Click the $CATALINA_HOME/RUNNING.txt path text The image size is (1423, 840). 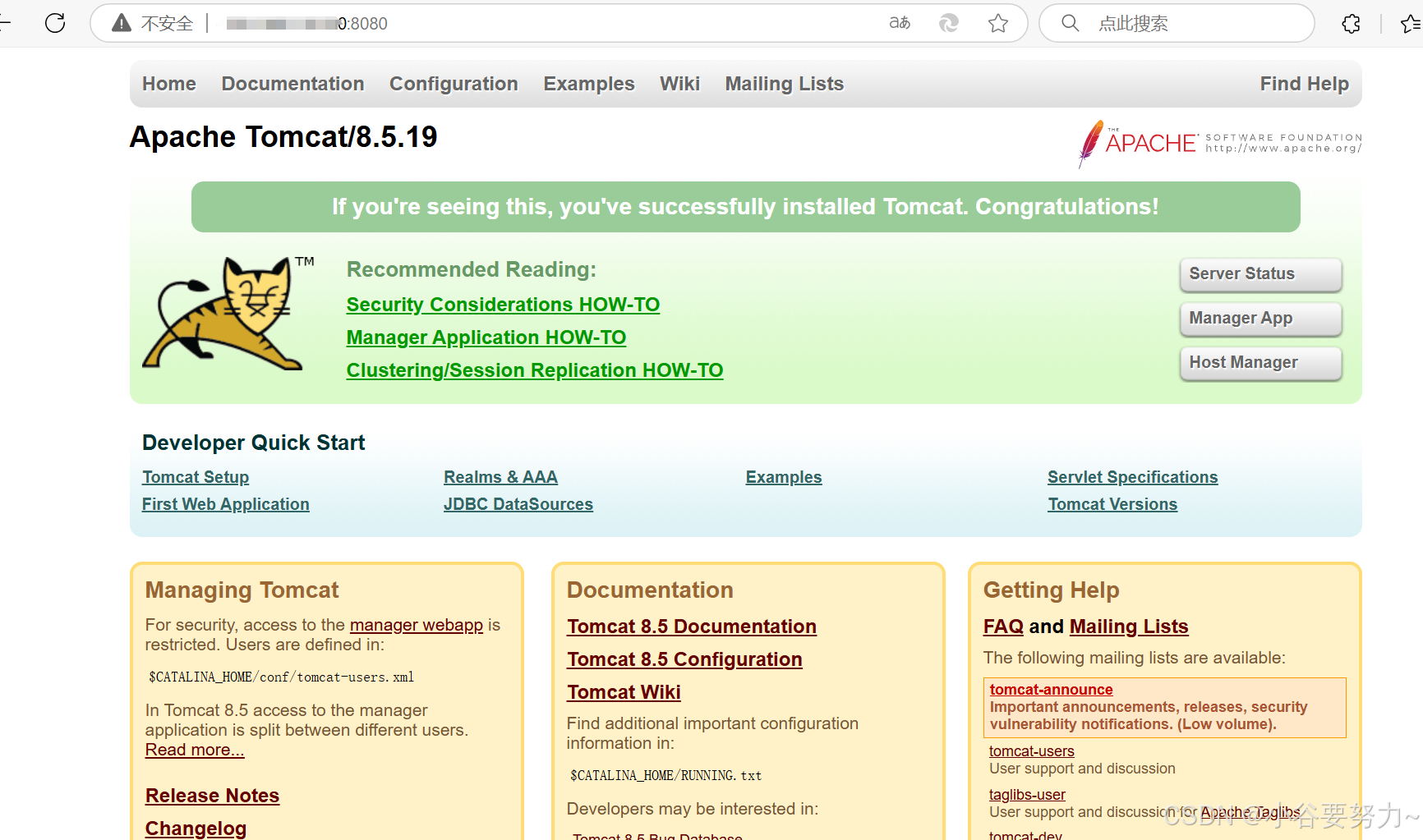coord(666,776)
